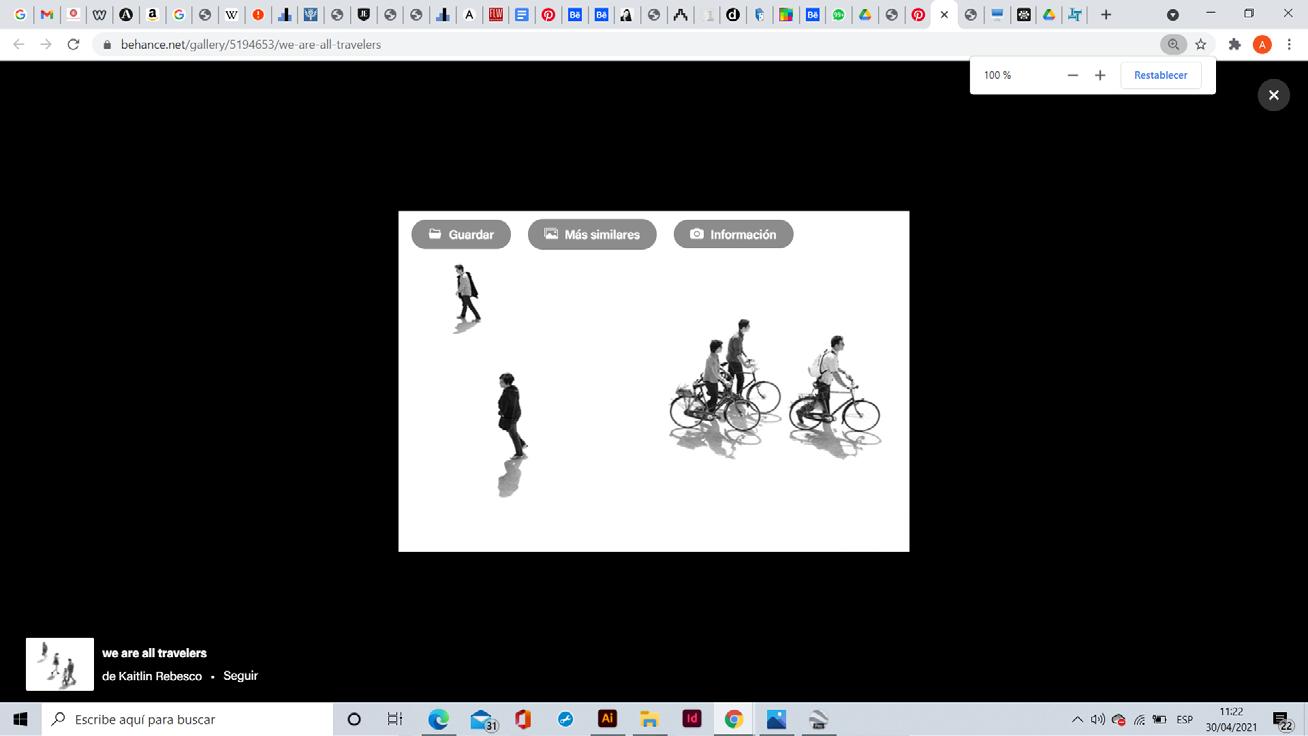This screenshot has height=736, width=1308.
Task: Click the Windows taskbar search box
Action: point(187,719)
